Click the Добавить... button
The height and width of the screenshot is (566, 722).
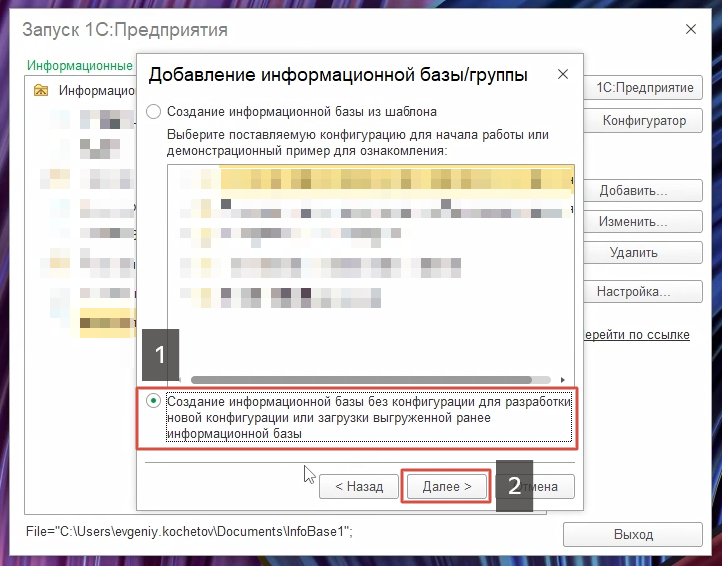pos(632,191)
